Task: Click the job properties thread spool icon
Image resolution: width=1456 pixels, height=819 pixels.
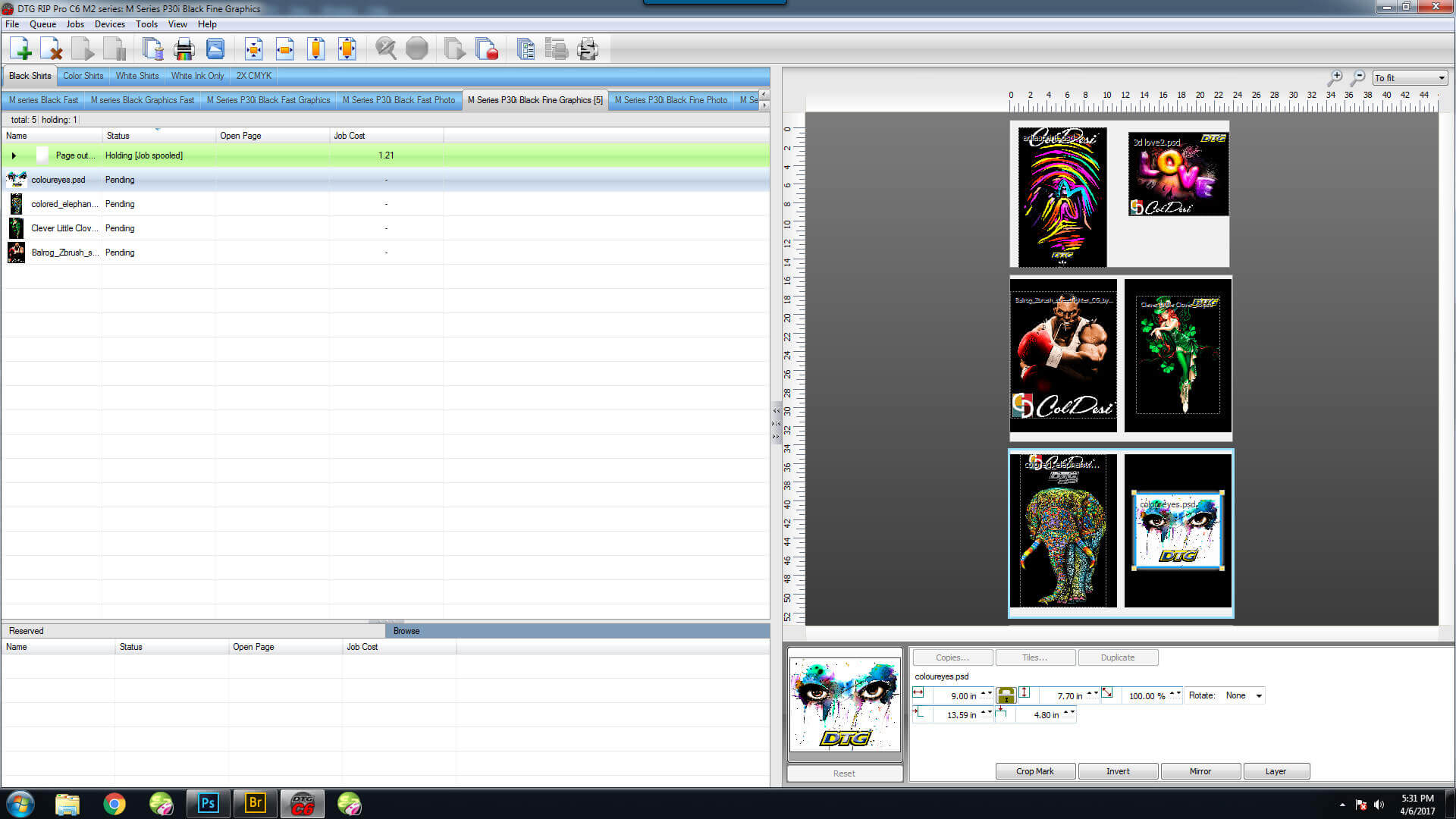Action: (x=152, y=49)
